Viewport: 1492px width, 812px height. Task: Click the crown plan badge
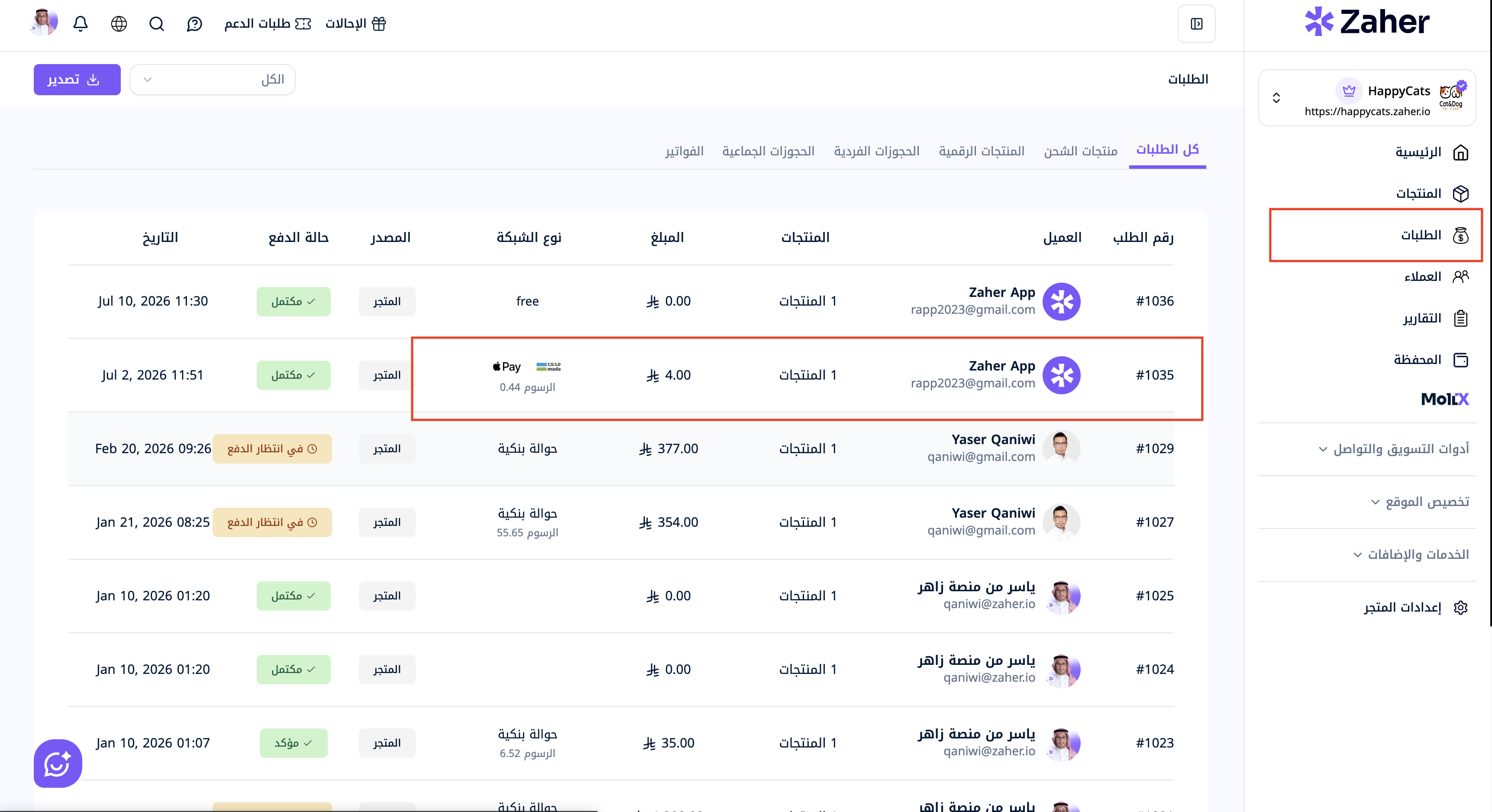(x=1349, y=91)
